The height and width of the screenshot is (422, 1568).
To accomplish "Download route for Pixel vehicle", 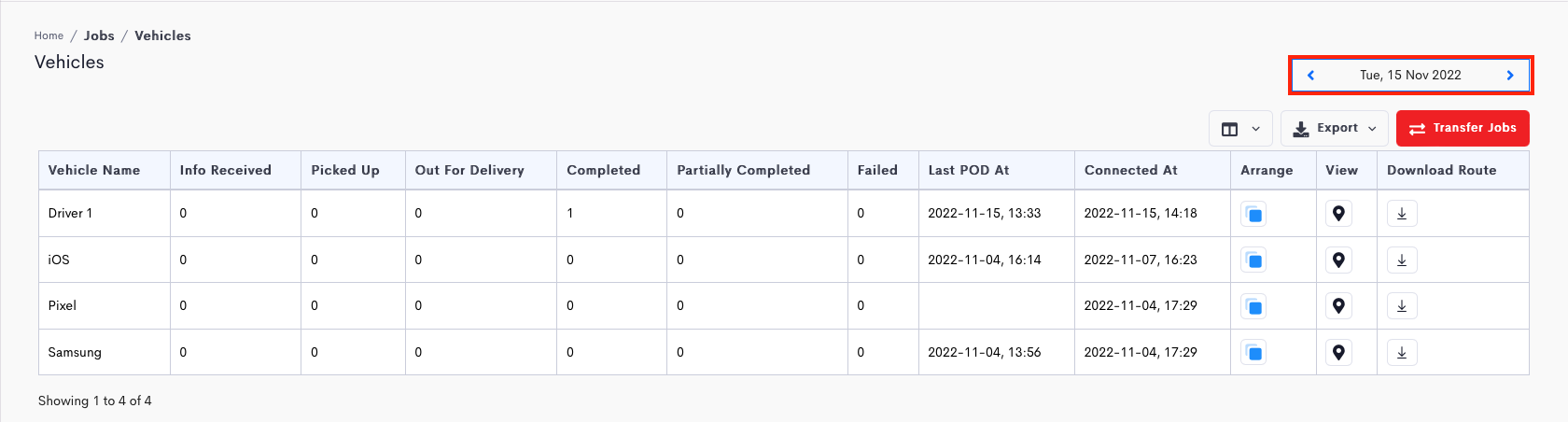I will pyautogui.click(x=1401, y=306).
